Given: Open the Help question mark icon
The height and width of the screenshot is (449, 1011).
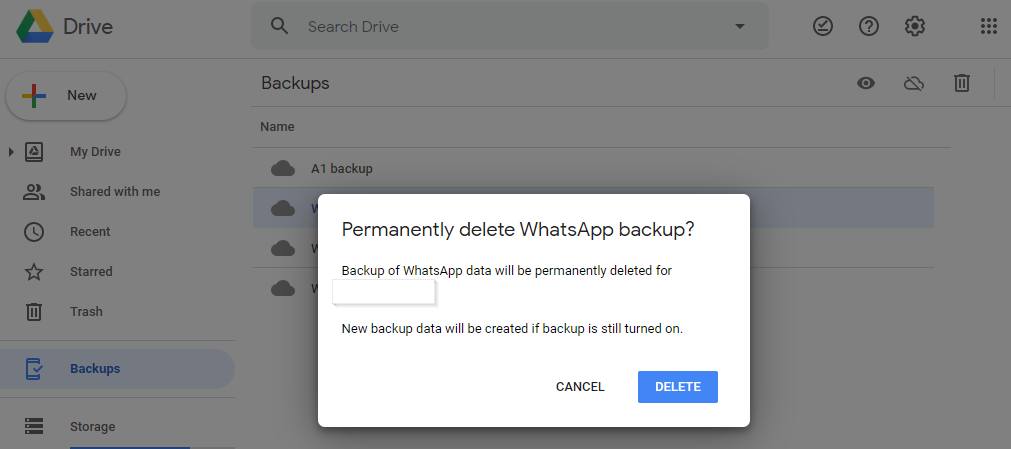Looking at the screenshot, I should pyautogui.click(x=869, y=26).
